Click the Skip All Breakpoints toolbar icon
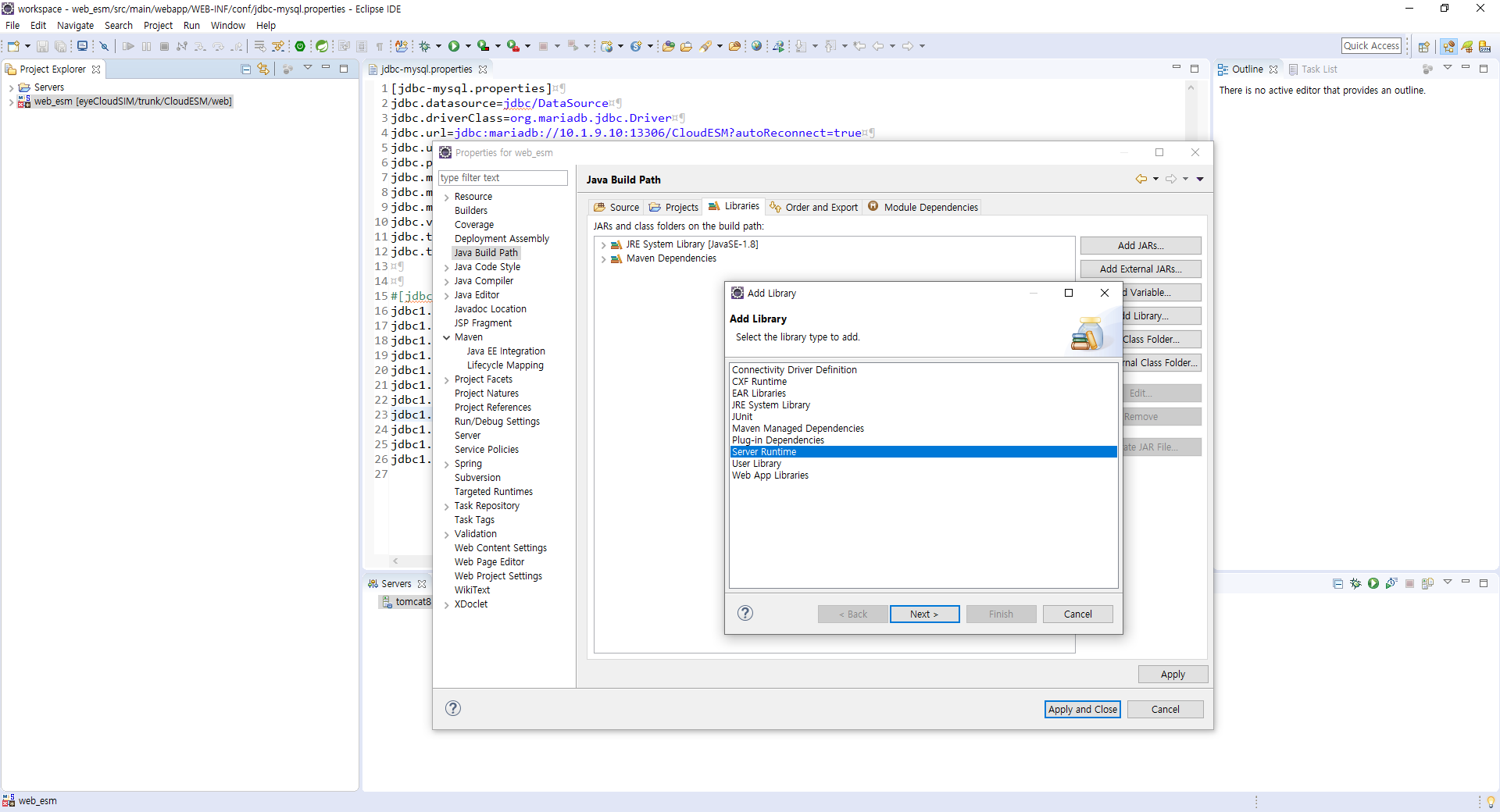 coord(104,46)
